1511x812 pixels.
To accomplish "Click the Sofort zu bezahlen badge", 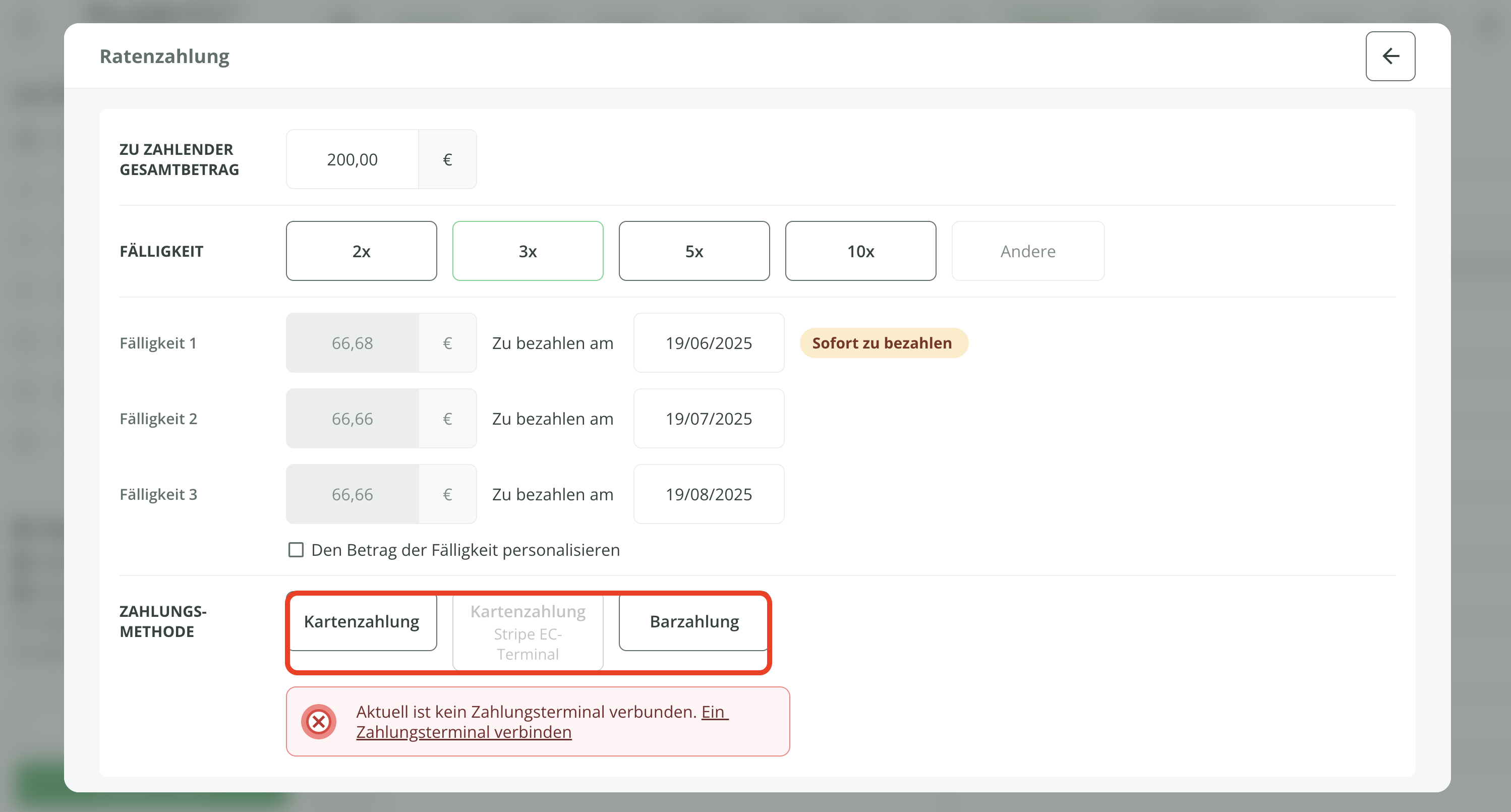I will (x=883, y=342).
